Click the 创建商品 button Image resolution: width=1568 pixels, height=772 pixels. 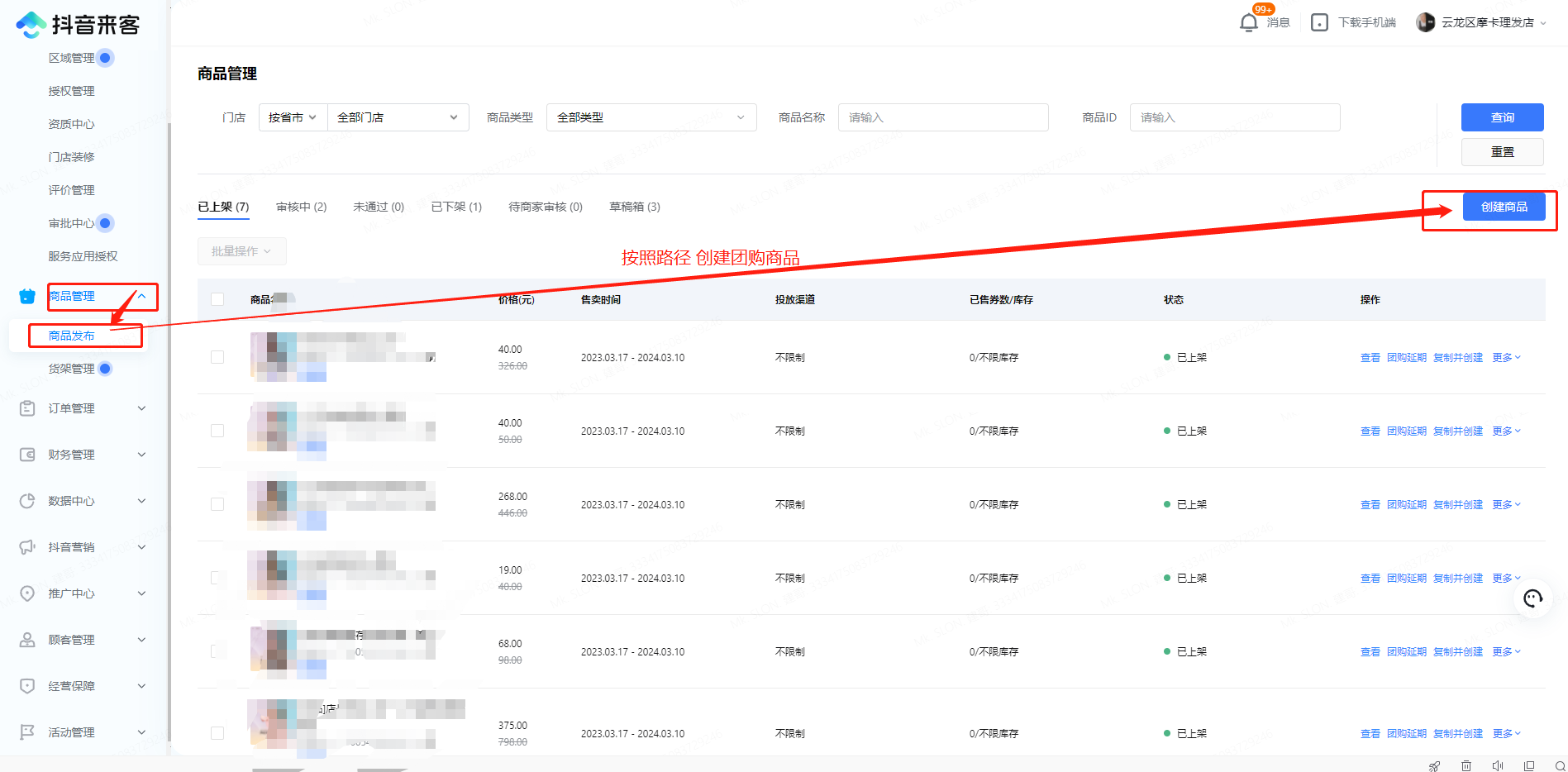pos(1504,207)
